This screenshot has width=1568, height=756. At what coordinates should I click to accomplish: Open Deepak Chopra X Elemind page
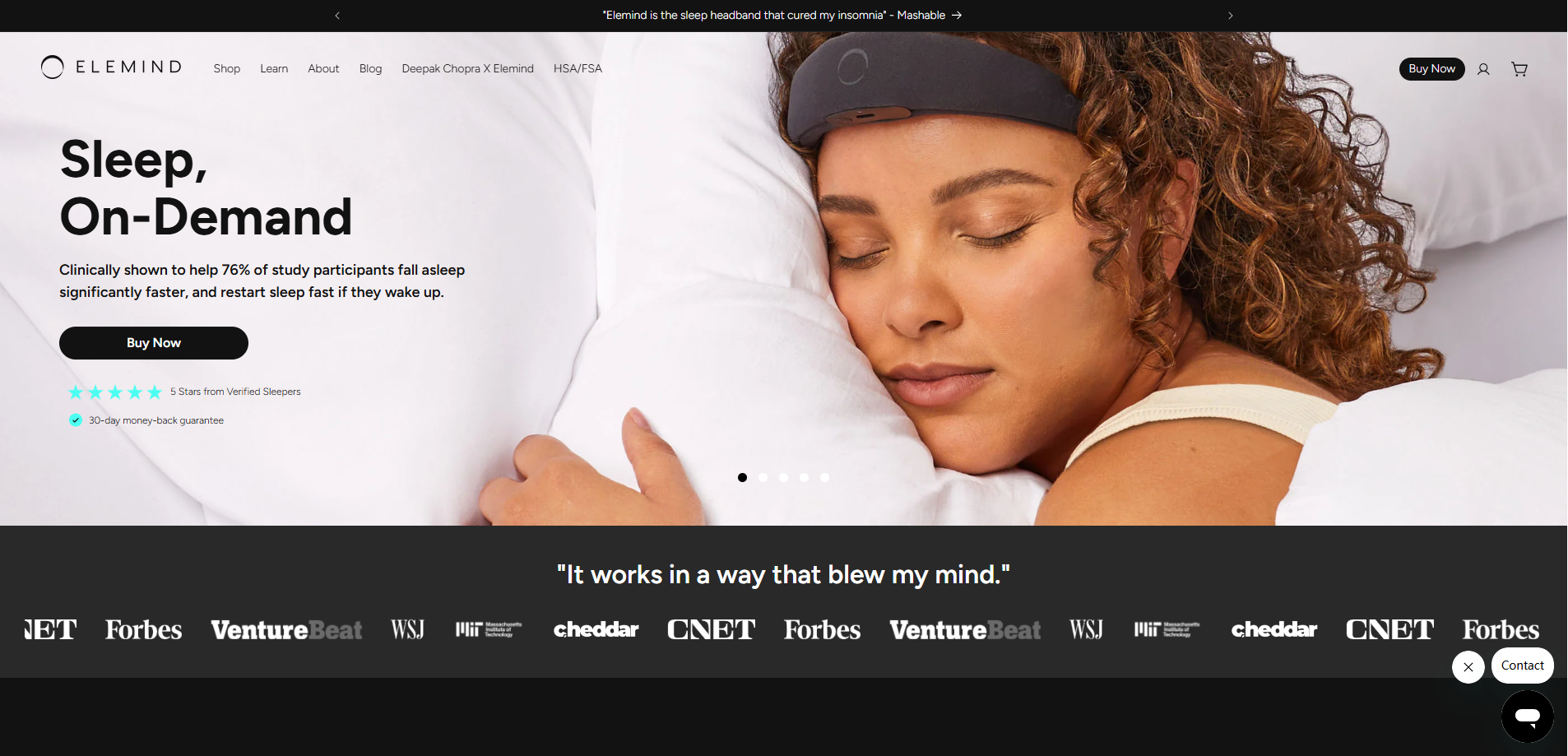(x=467, y=69)
